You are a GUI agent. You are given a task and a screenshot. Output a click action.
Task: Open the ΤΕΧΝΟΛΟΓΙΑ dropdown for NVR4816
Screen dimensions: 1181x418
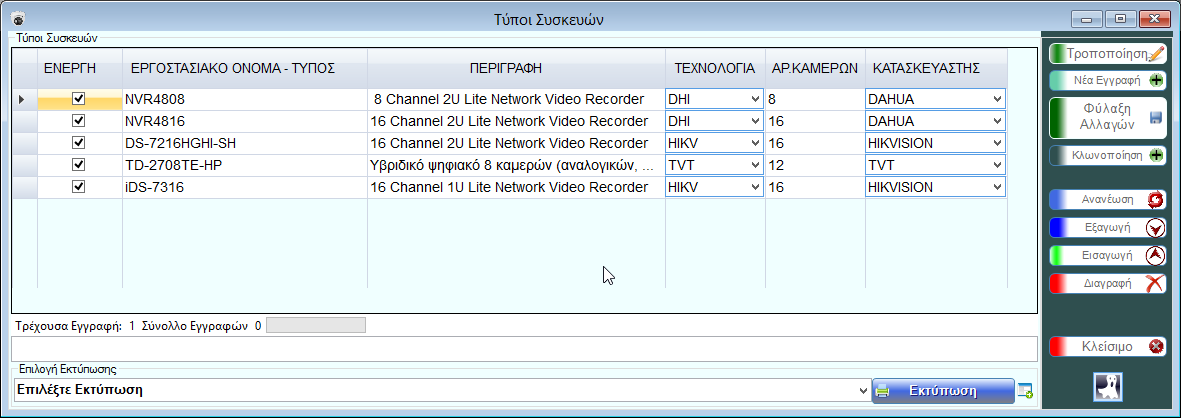[x=754, y=121]
